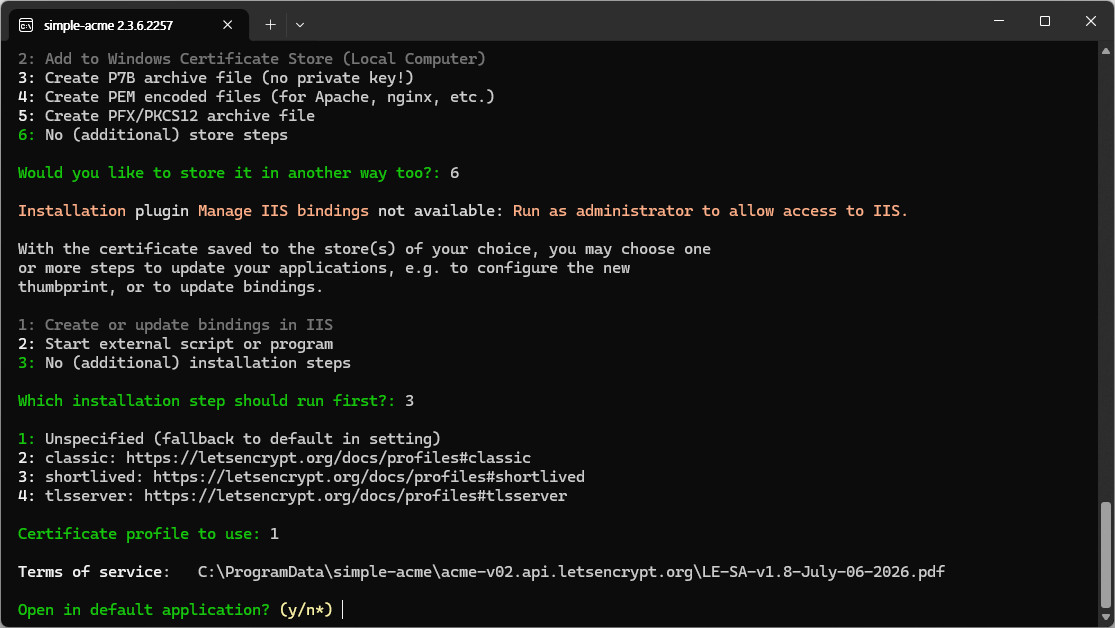Click the '(y/n*)' prompt options text
1115x628 pixels.
[306, 610]
